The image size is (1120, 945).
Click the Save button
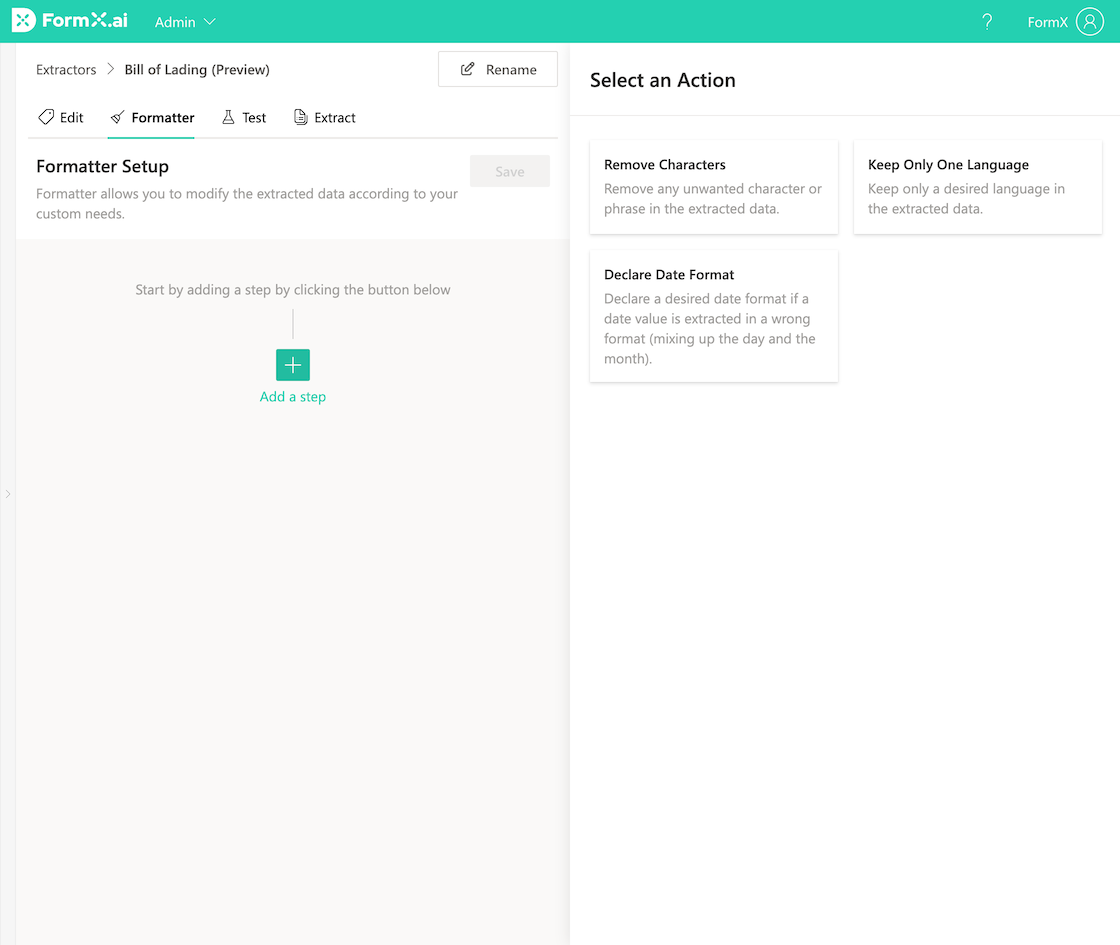point(509,171)
